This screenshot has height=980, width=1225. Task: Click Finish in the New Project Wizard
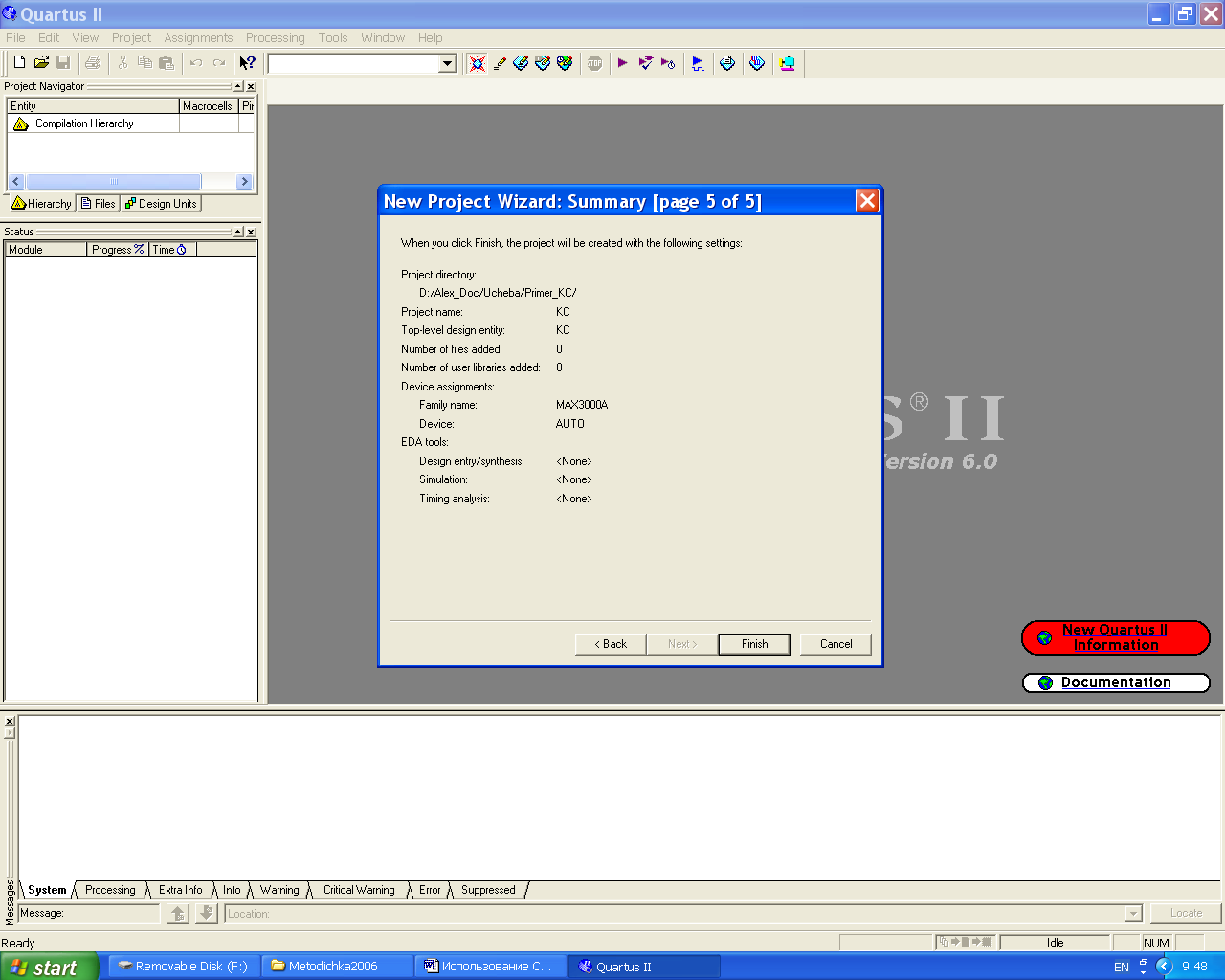(754, 644)
